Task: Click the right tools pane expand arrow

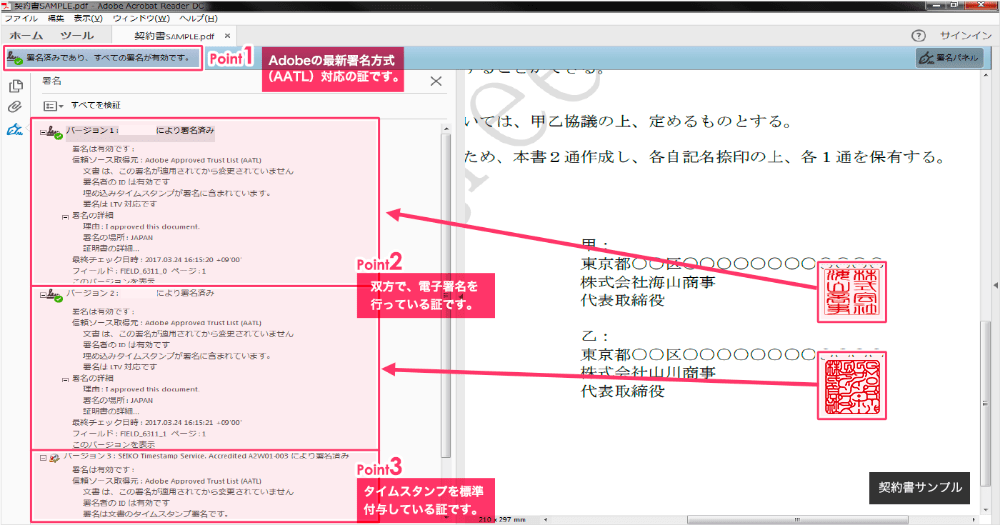Action: point(995,285)
